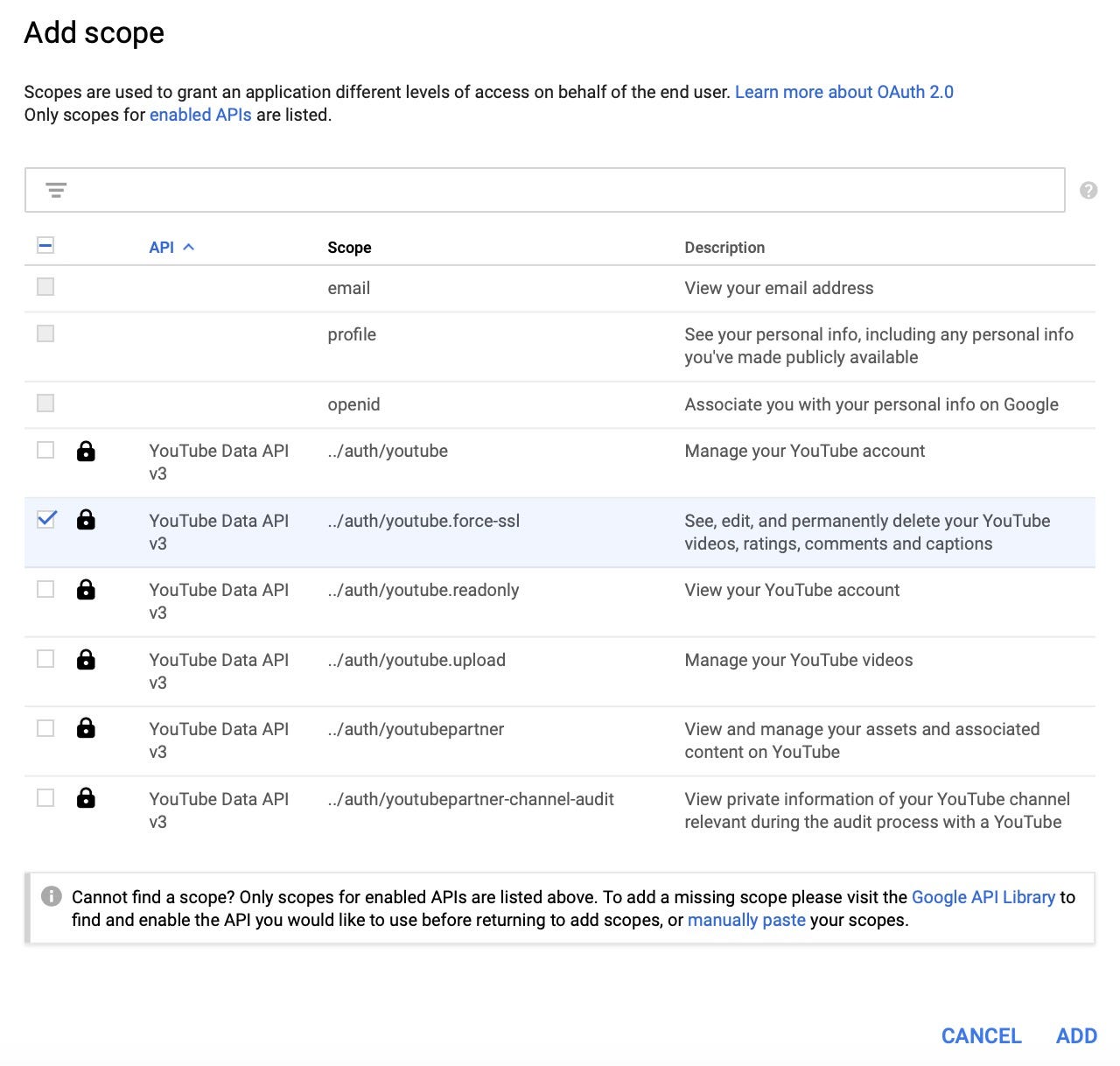The image size is (1120, 1066).
Task: Click the Scope column header
Action: pyautogui.click(x=349, y=248)
